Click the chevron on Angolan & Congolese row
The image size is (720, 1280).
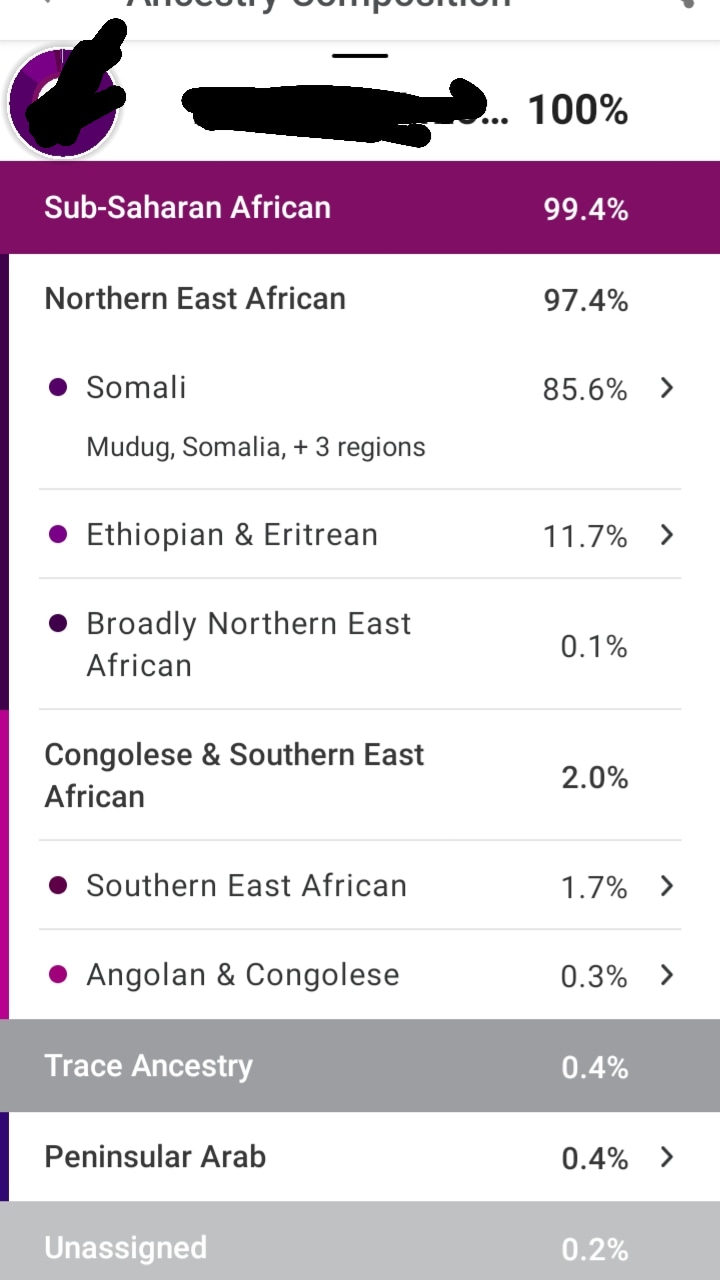[x=667, y=975]
